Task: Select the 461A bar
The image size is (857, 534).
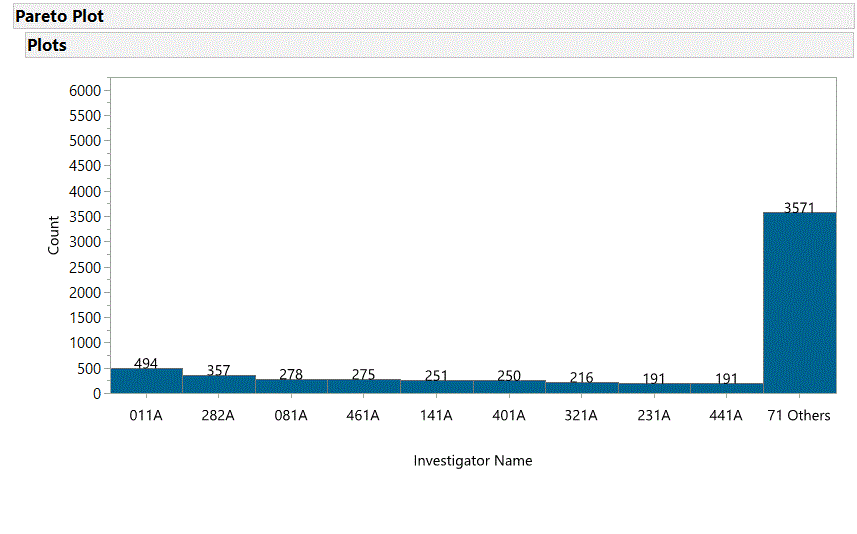Action: click(364, 386)
